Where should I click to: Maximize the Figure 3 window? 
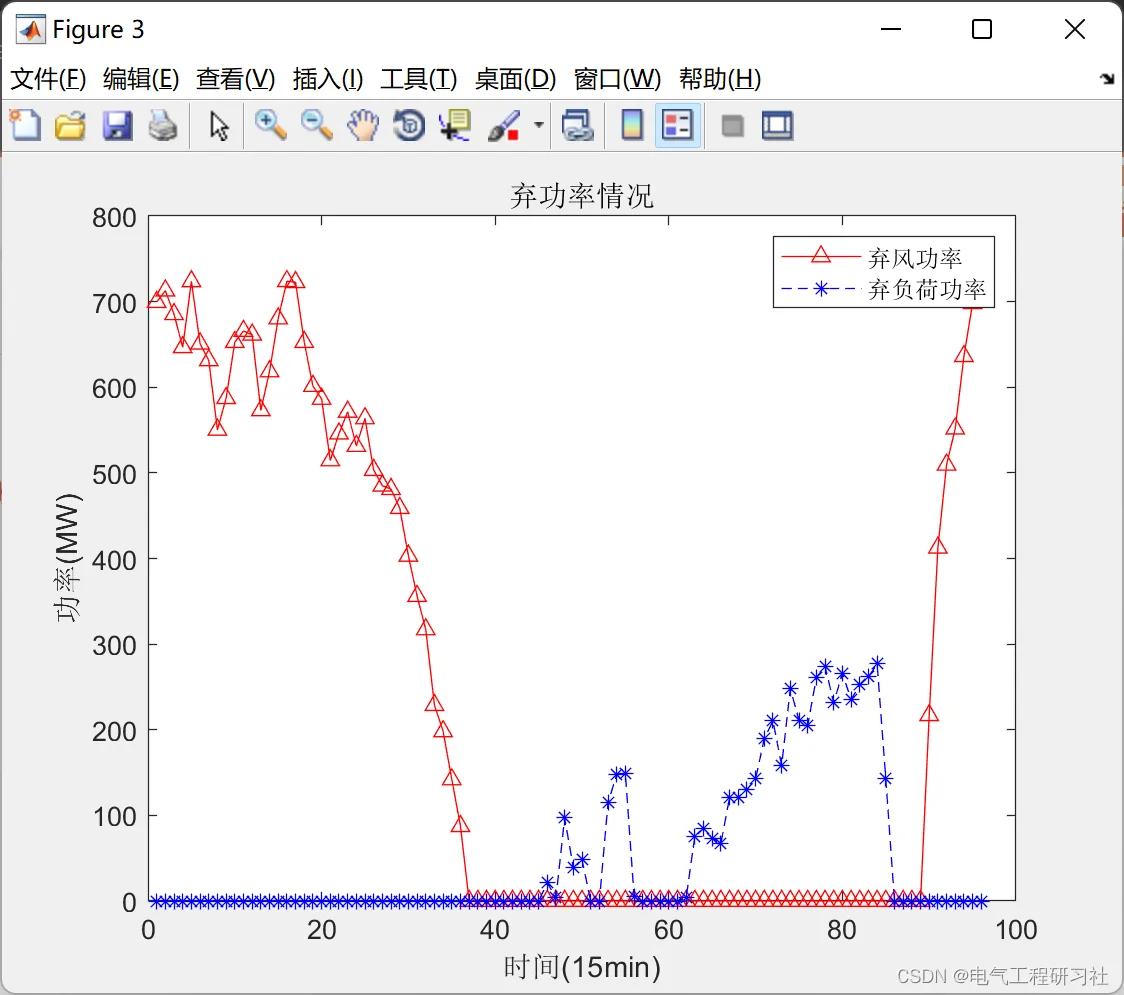click(x=981, y=29)
